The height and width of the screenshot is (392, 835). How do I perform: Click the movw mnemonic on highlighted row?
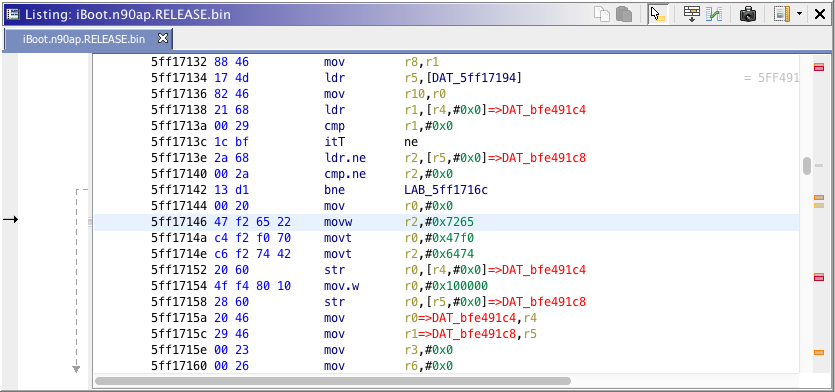[x=338, y=222]
